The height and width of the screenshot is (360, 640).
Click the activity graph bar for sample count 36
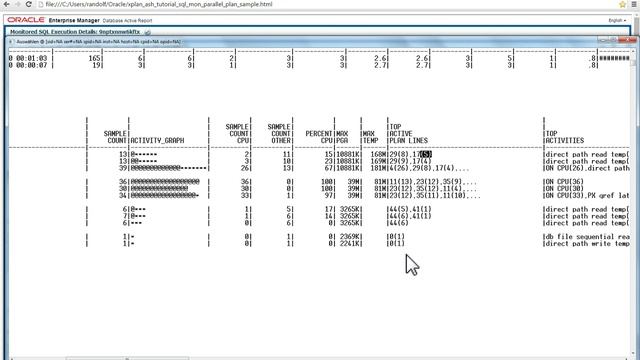pyautogui.click(x=165, y=182)
